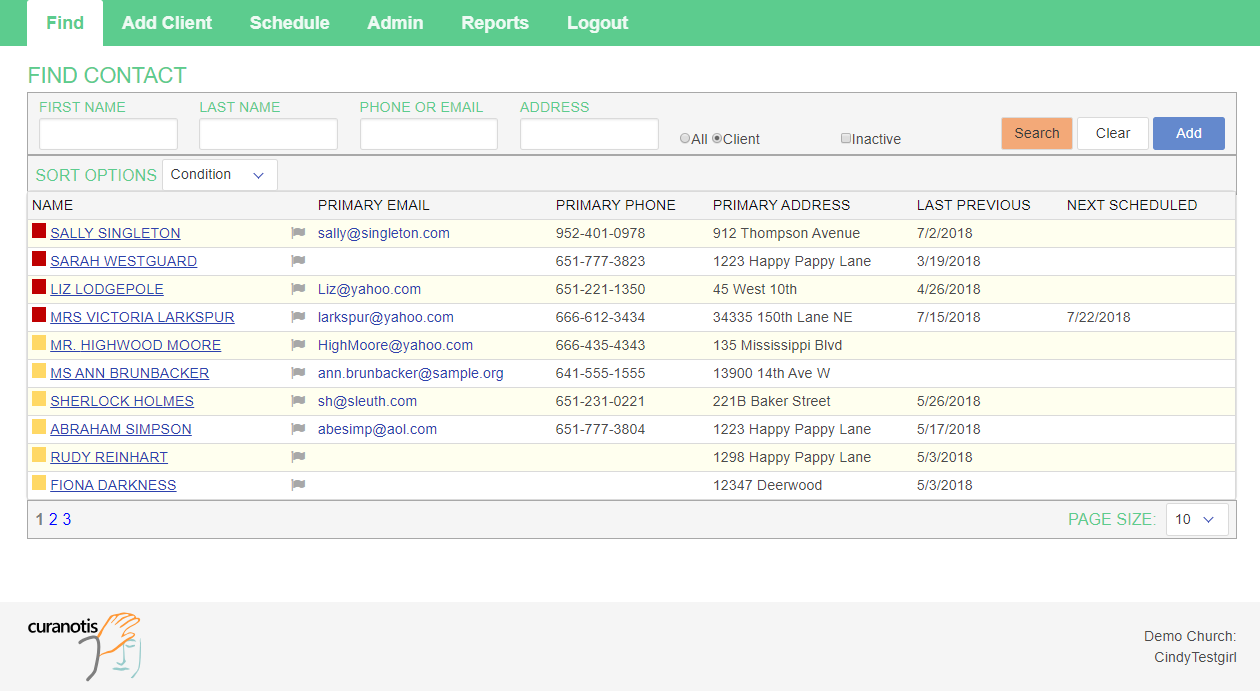This screenshot has height=694, width=1260.
Task: Click the flag icon beside Liz Lodgepole
Action: (x=298, y=289)
